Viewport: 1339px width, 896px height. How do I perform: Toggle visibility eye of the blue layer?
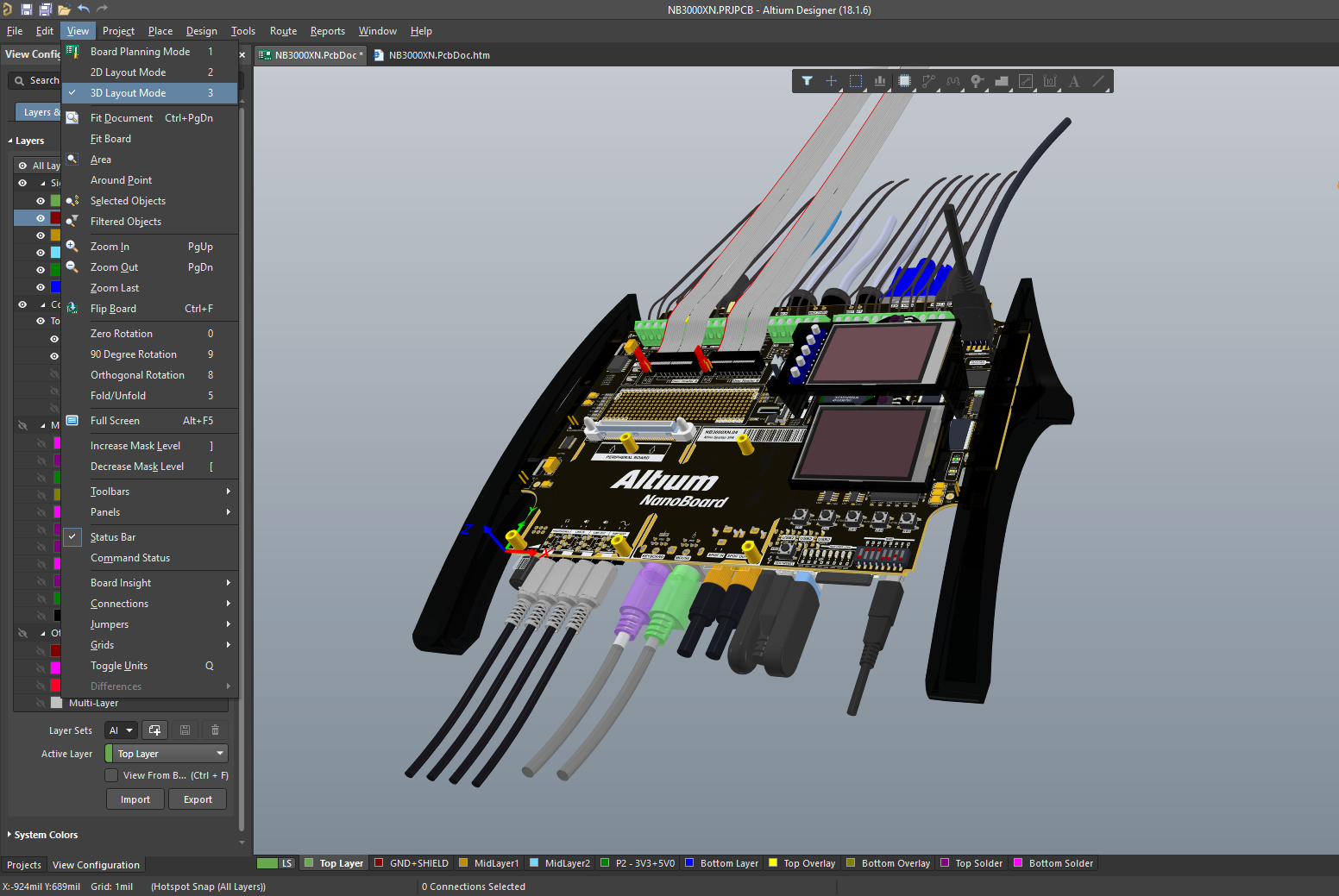point(40,287)
